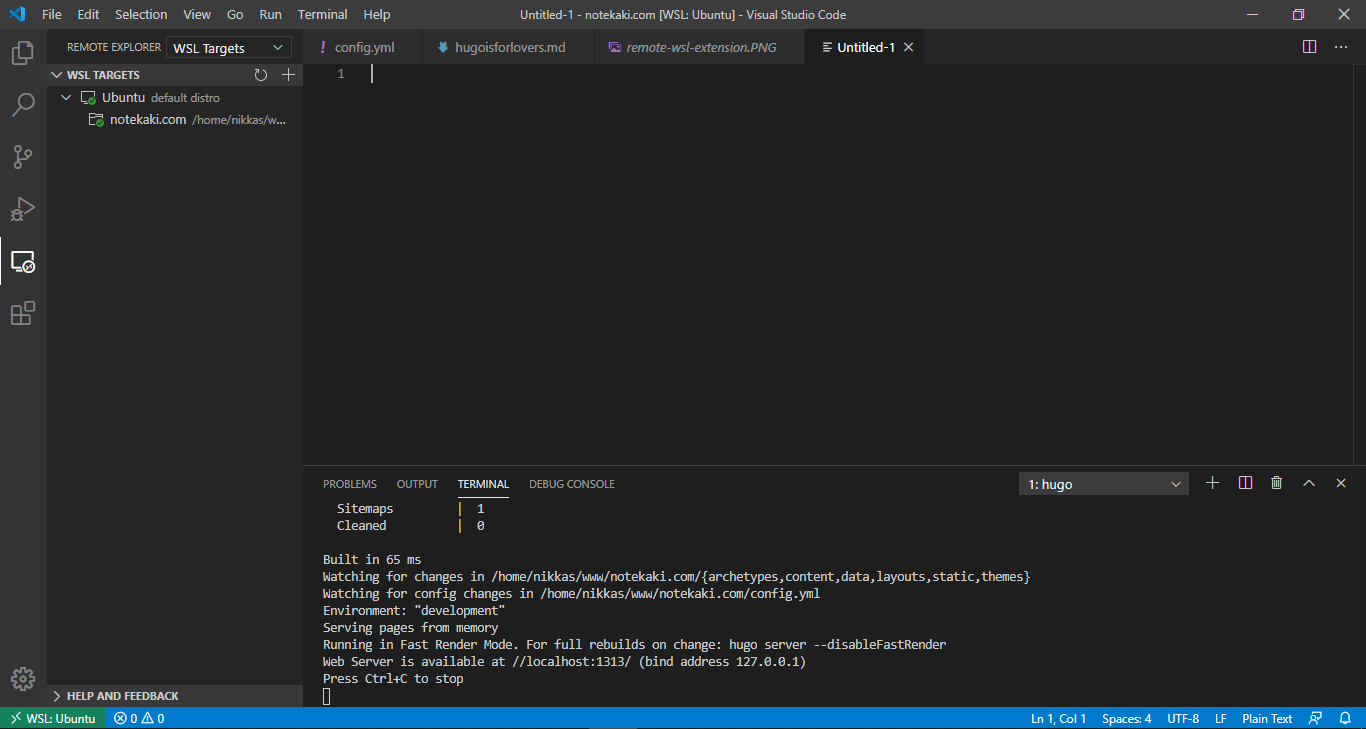Select the Remote Explorer icon
The height and width of the screenshot is (729, 1366).
point(23,261)
